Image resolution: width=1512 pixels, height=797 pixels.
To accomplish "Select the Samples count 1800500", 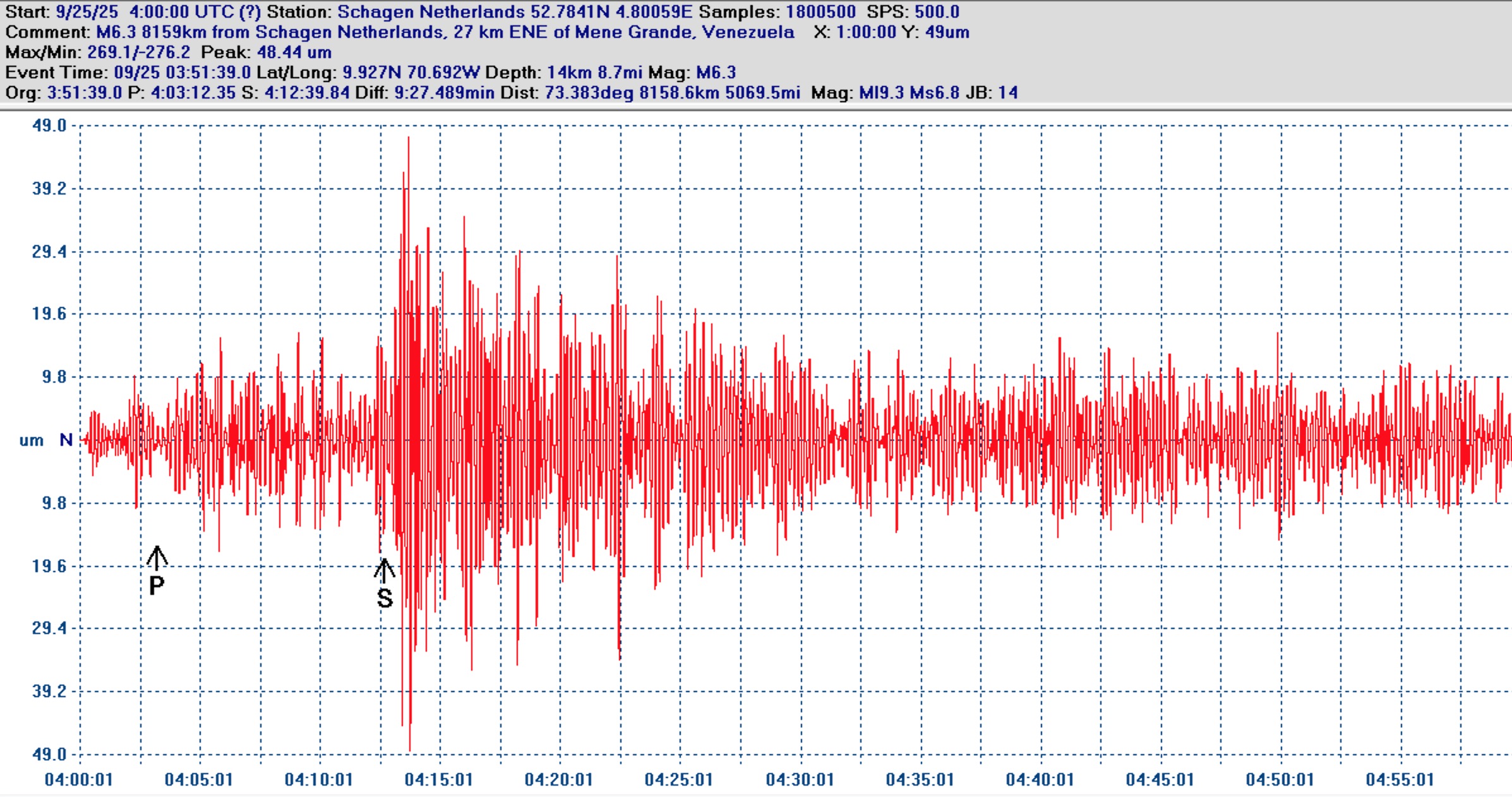I will coord(820,12).
